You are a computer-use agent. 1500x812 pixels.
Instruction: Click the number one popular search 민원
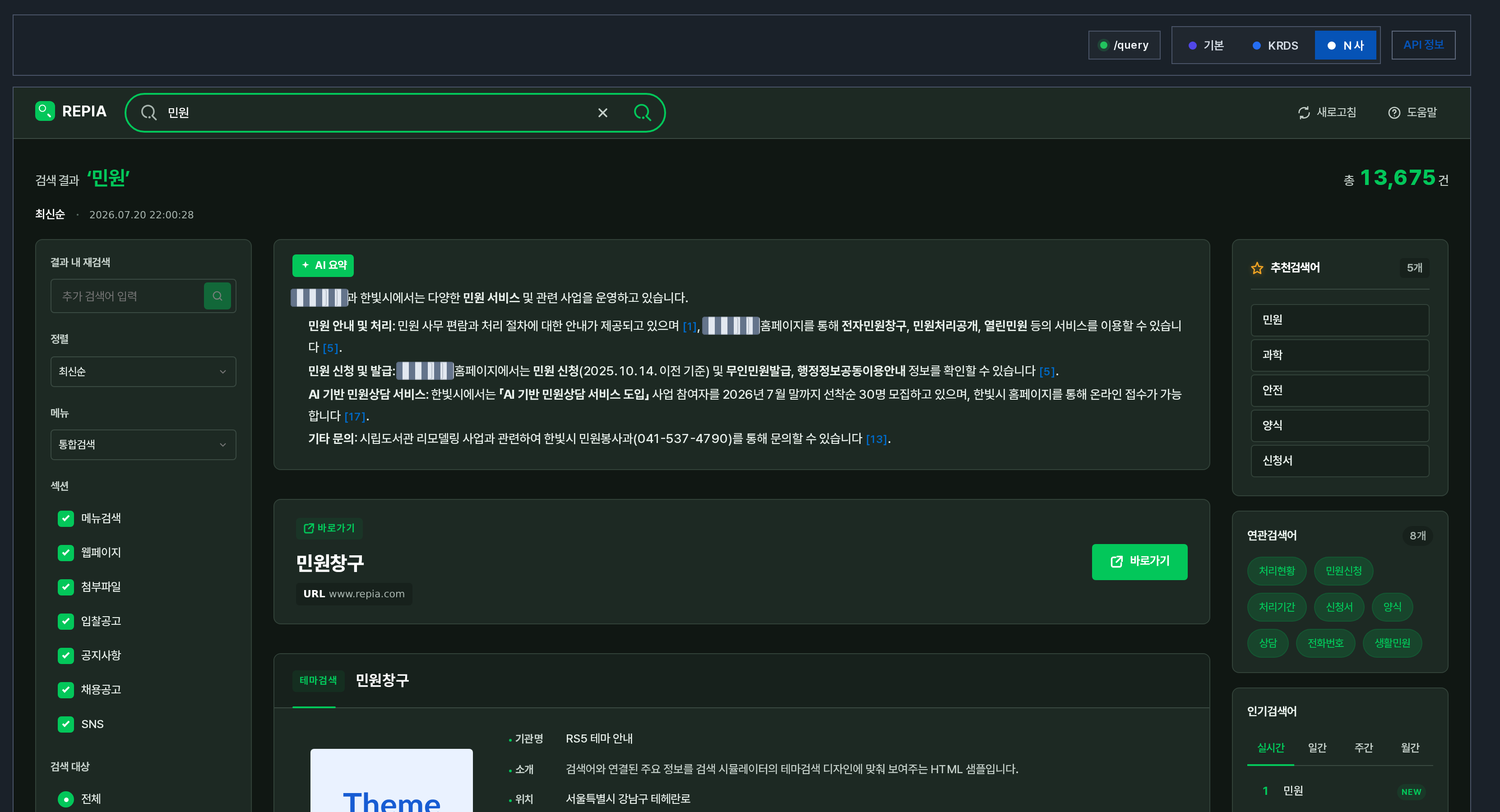pos(1293,791)
